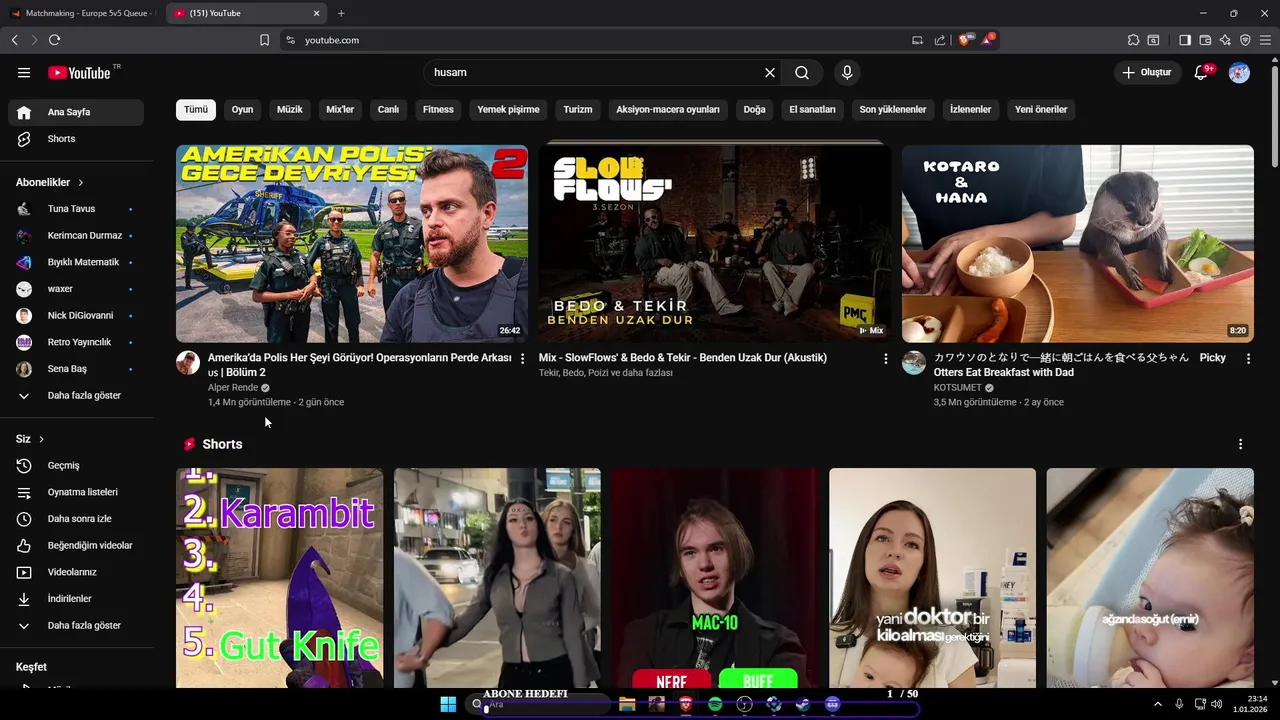Screen dimensions: 1280x720
Task: Expand the Siz section chevron
Action: pyautogui.click(x=41, y=439)
